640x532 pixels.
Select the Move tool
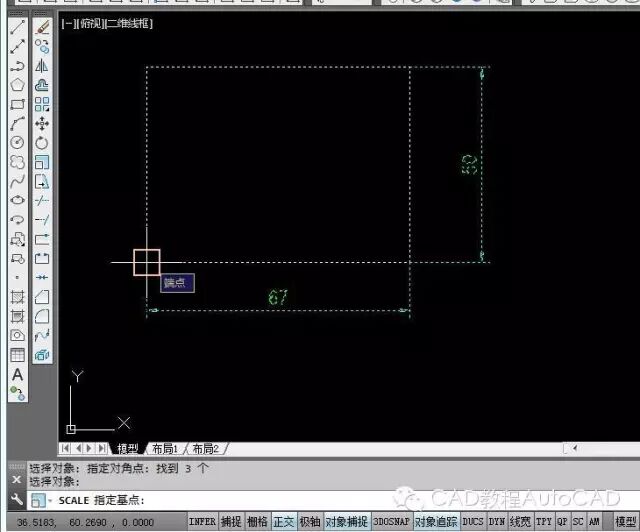[42, 123]
